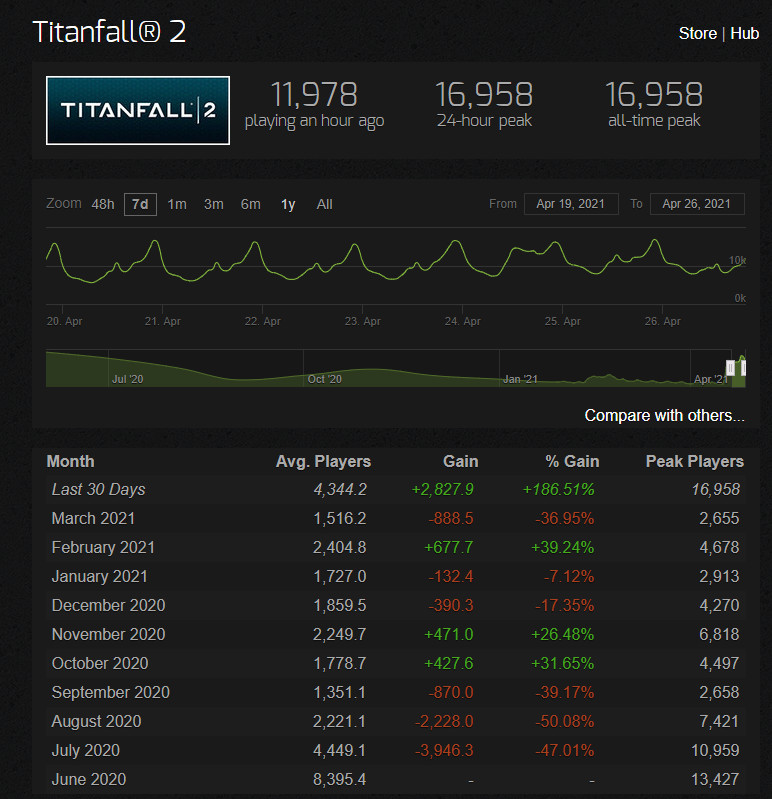Image resolution: width=772 pixels, height=799 pixels.
Task: Set chart zoom to 6m
Action: tap(251, 204)
